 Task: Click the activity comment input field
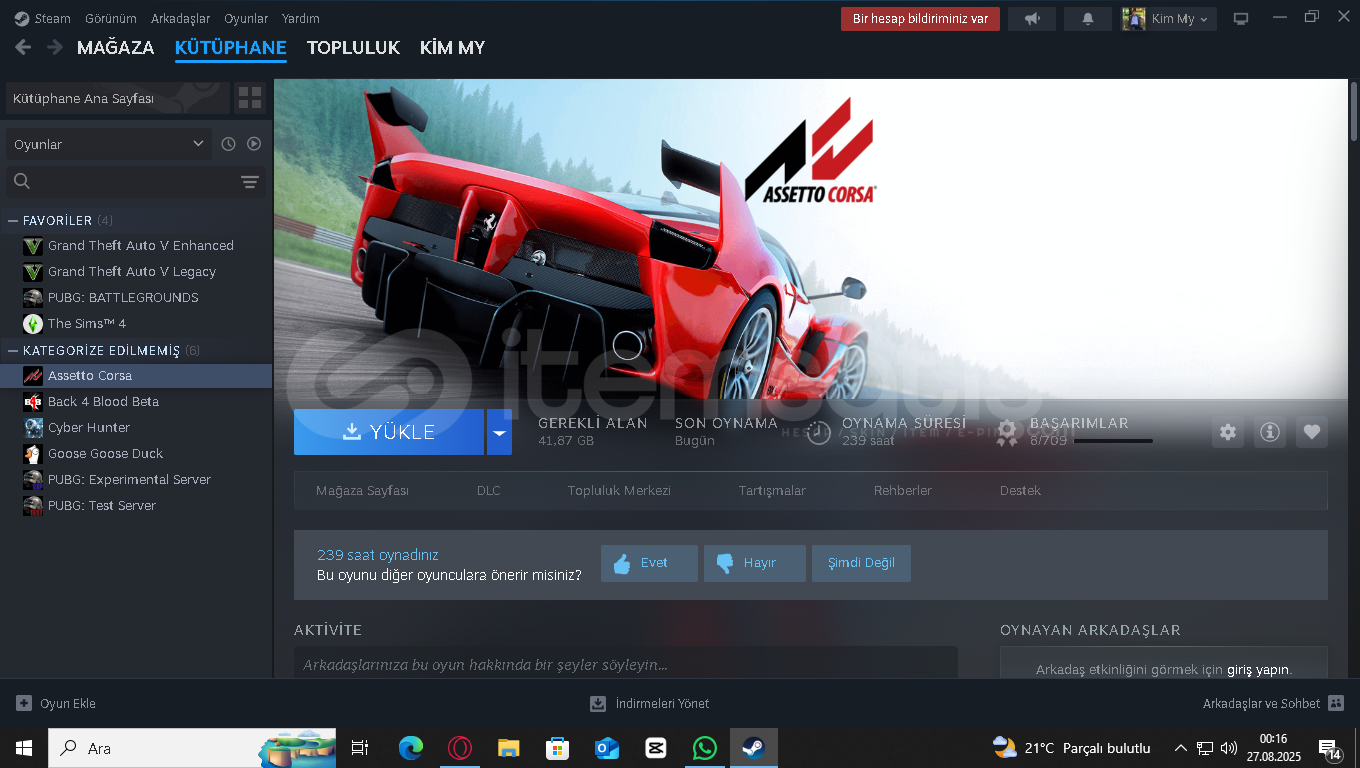click(625, 664)
